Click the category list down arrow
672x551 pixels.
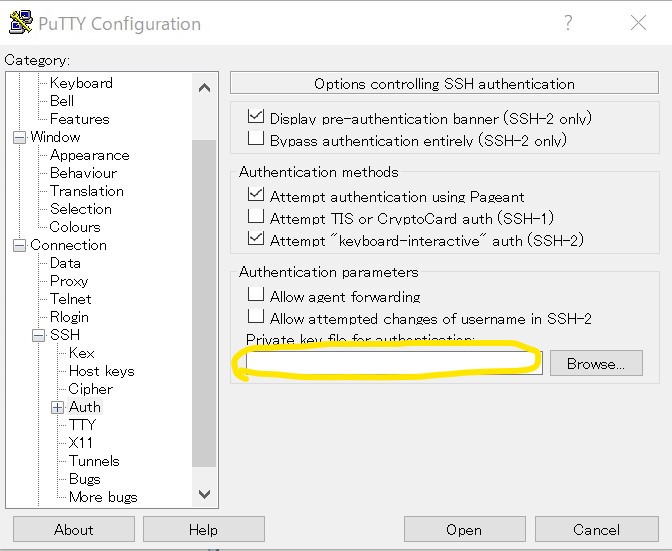coord(204,494)
